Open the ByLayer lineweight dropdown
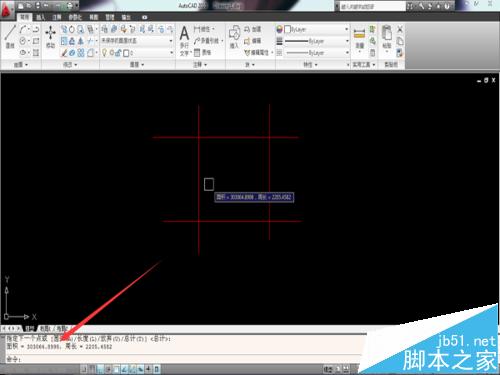The width and height of the screenshot is (500, 375). [316, 41]
